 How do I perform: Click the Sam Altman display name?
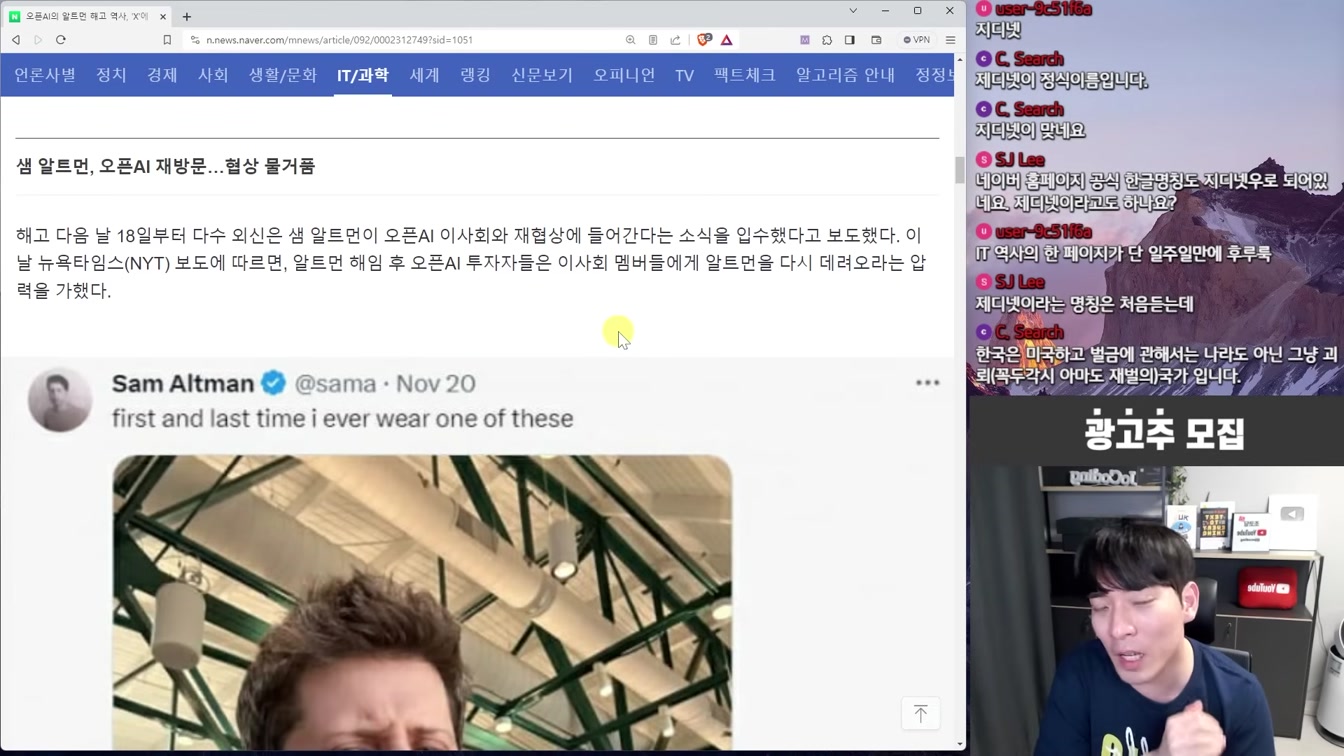click(183, 383)
